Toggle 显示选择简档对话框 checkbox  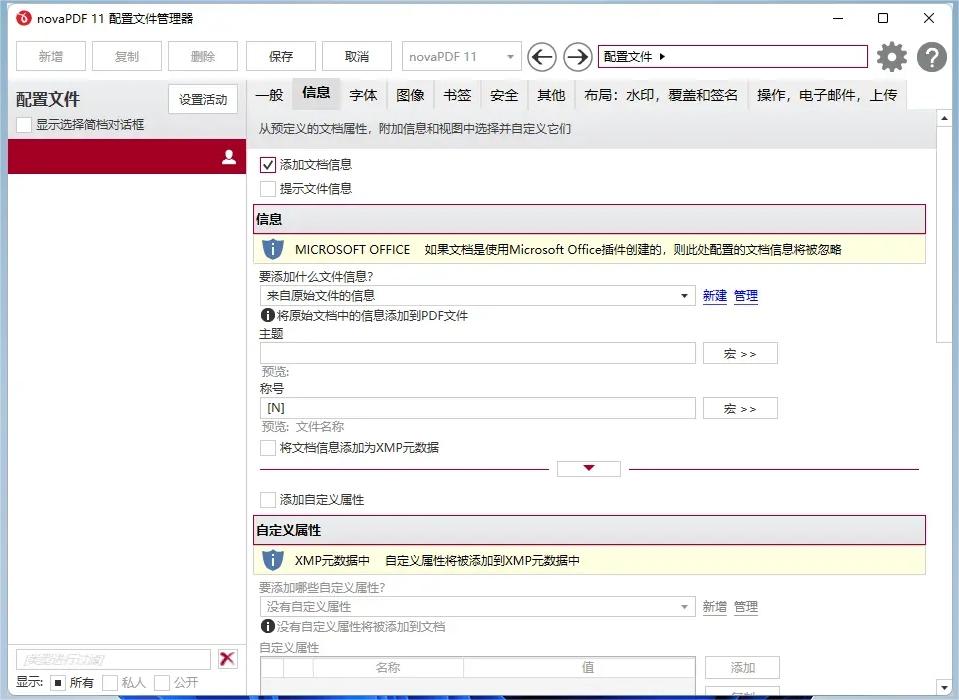[24, 125]
